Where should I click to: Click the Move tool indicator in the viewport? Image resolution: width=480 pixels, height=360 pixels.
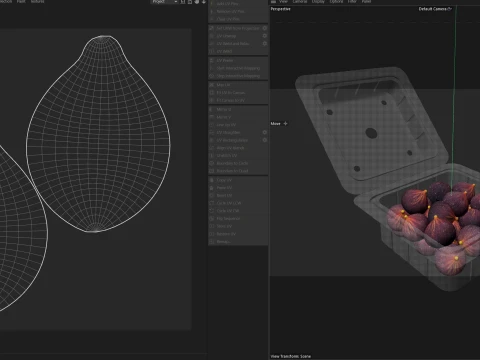tap(279, 124)
